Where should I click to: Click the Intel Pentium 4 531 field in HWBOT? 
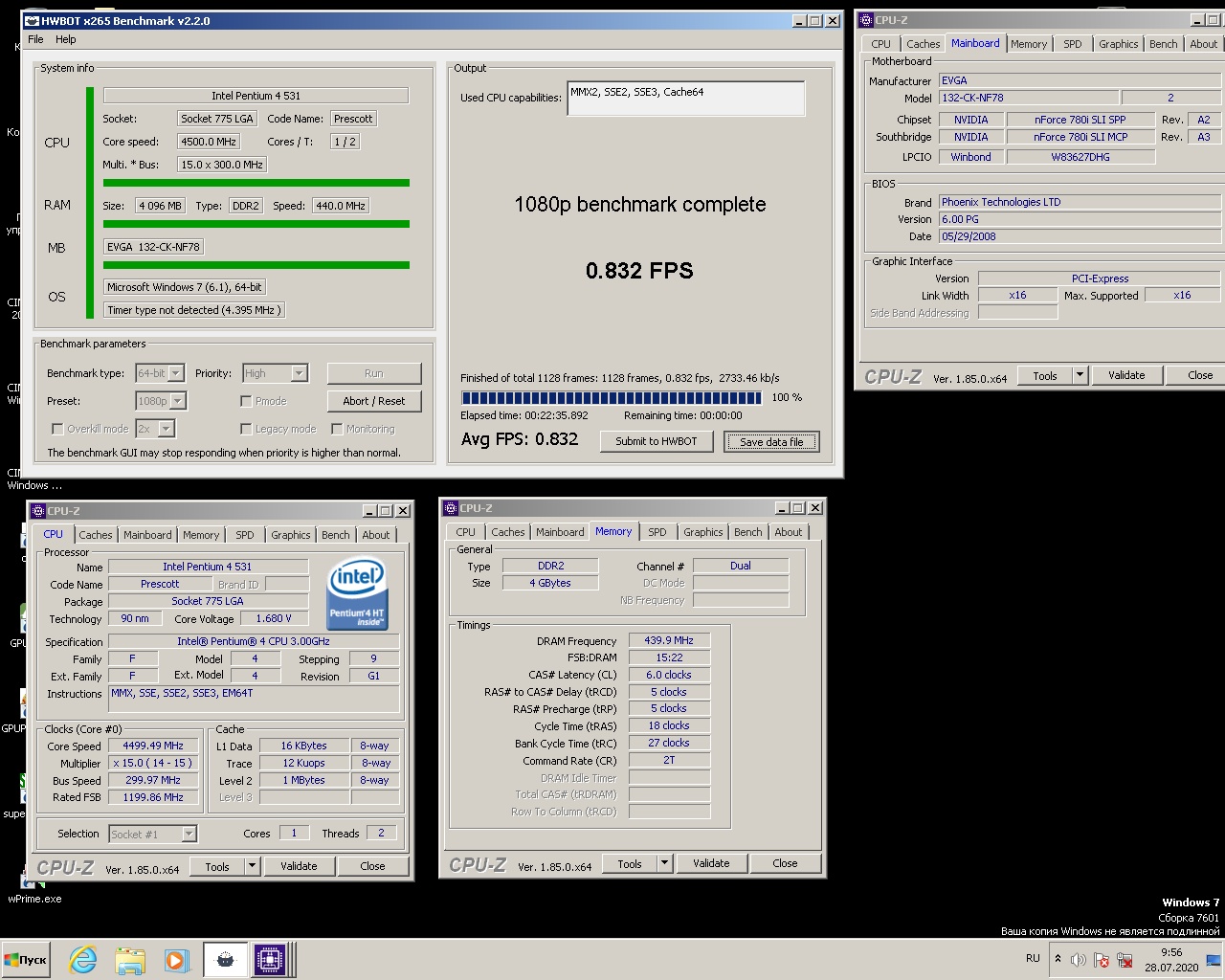[256, 96]
